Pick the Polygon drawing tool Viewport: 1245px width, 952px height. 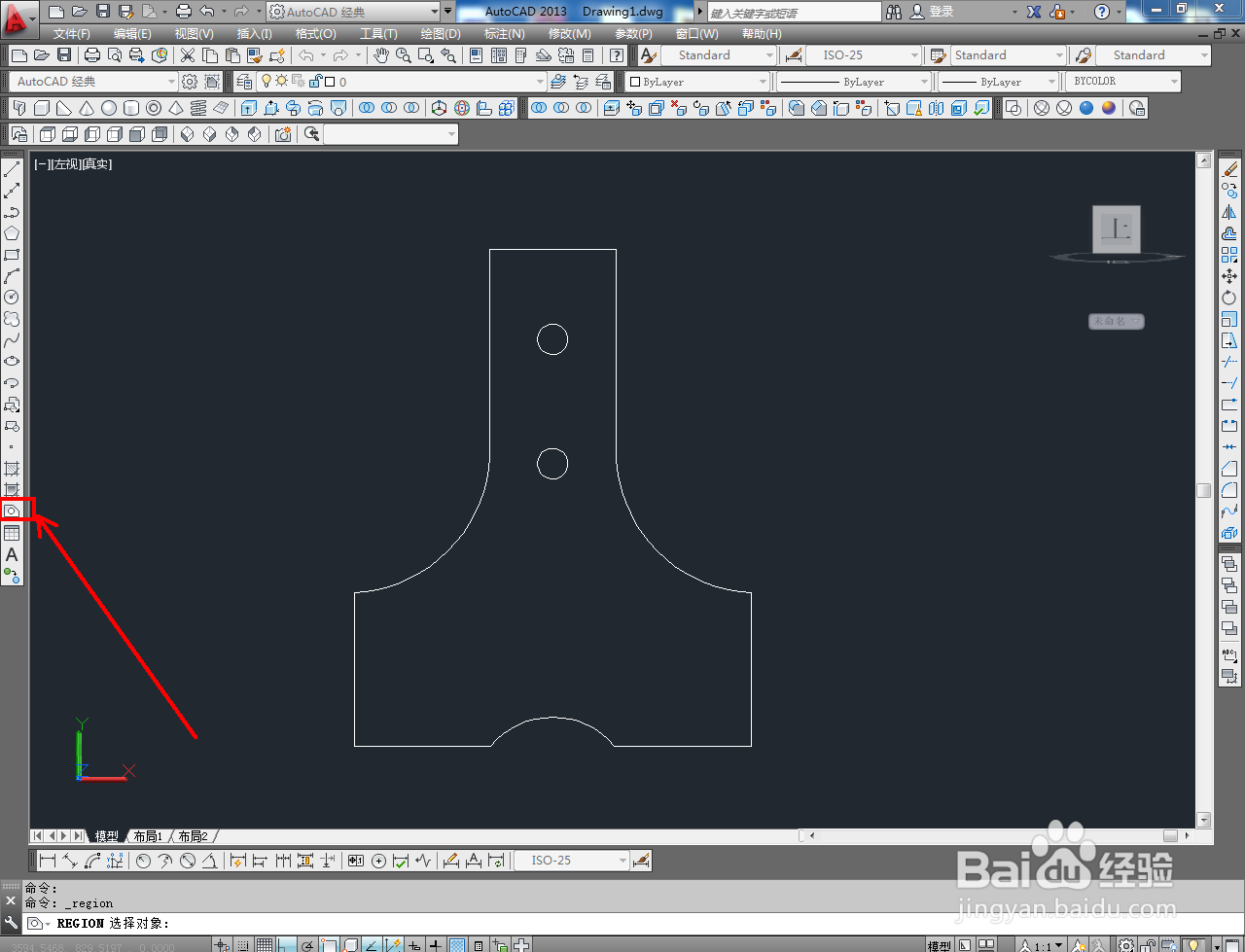click(x=12, y=233)
